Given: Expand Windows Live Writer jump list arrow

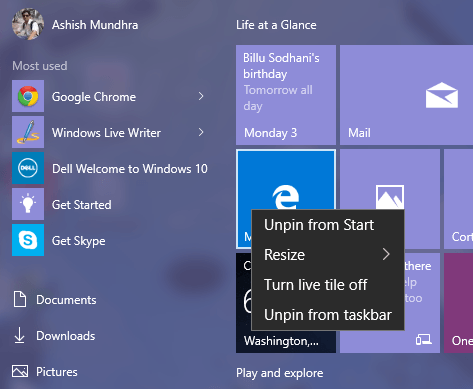Looking at the screenshot, I should 201,132.
